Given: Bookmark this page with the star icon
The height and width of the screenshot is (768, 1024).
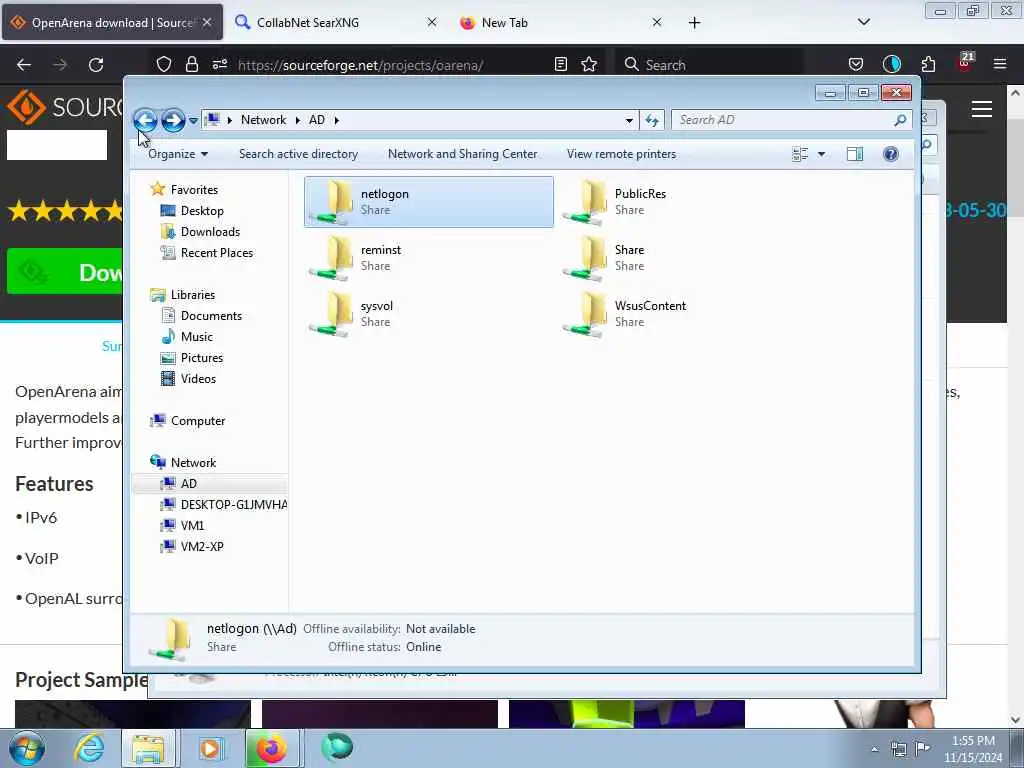Looking at the screenshot, I should [589, 64].
